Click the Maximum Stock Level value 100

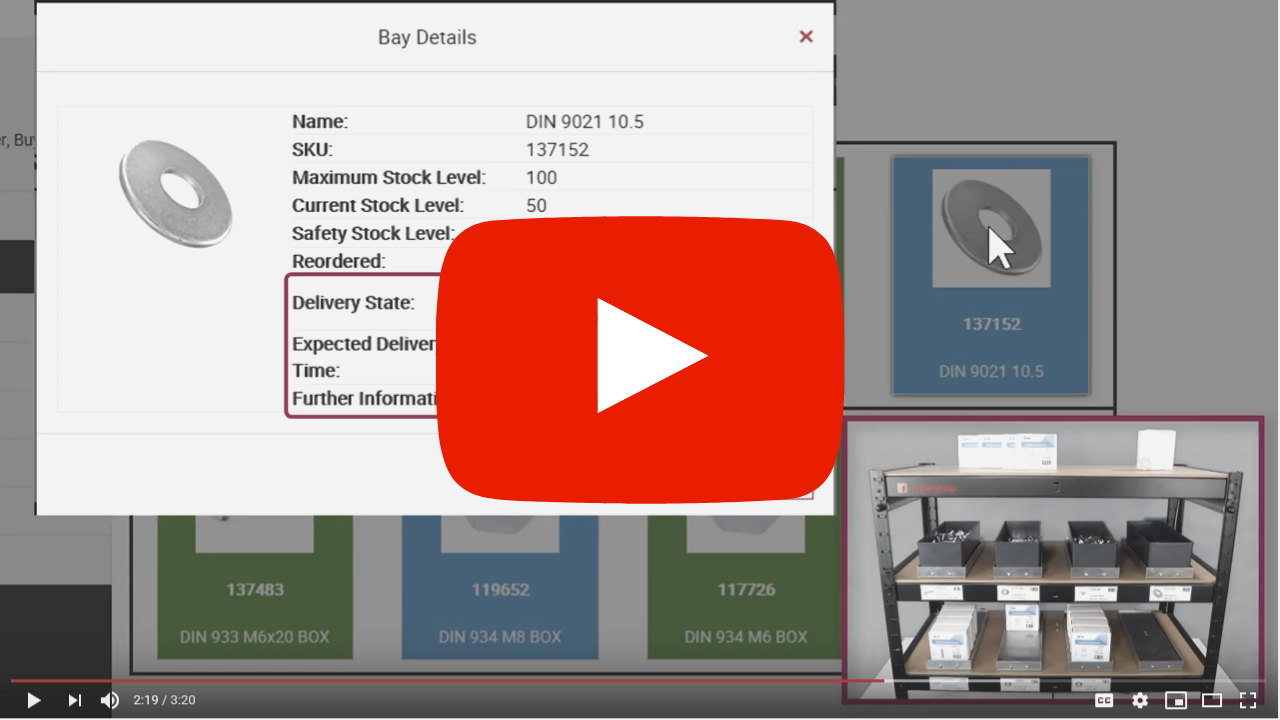point(541,178)
